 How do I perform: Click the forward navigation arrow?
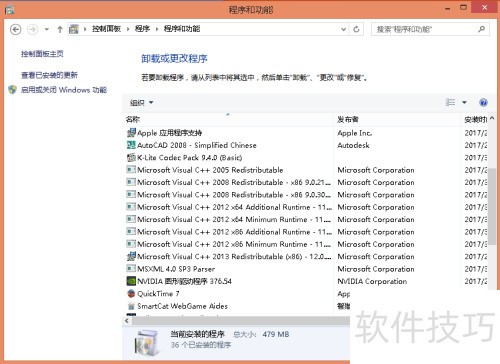[32, 29]
